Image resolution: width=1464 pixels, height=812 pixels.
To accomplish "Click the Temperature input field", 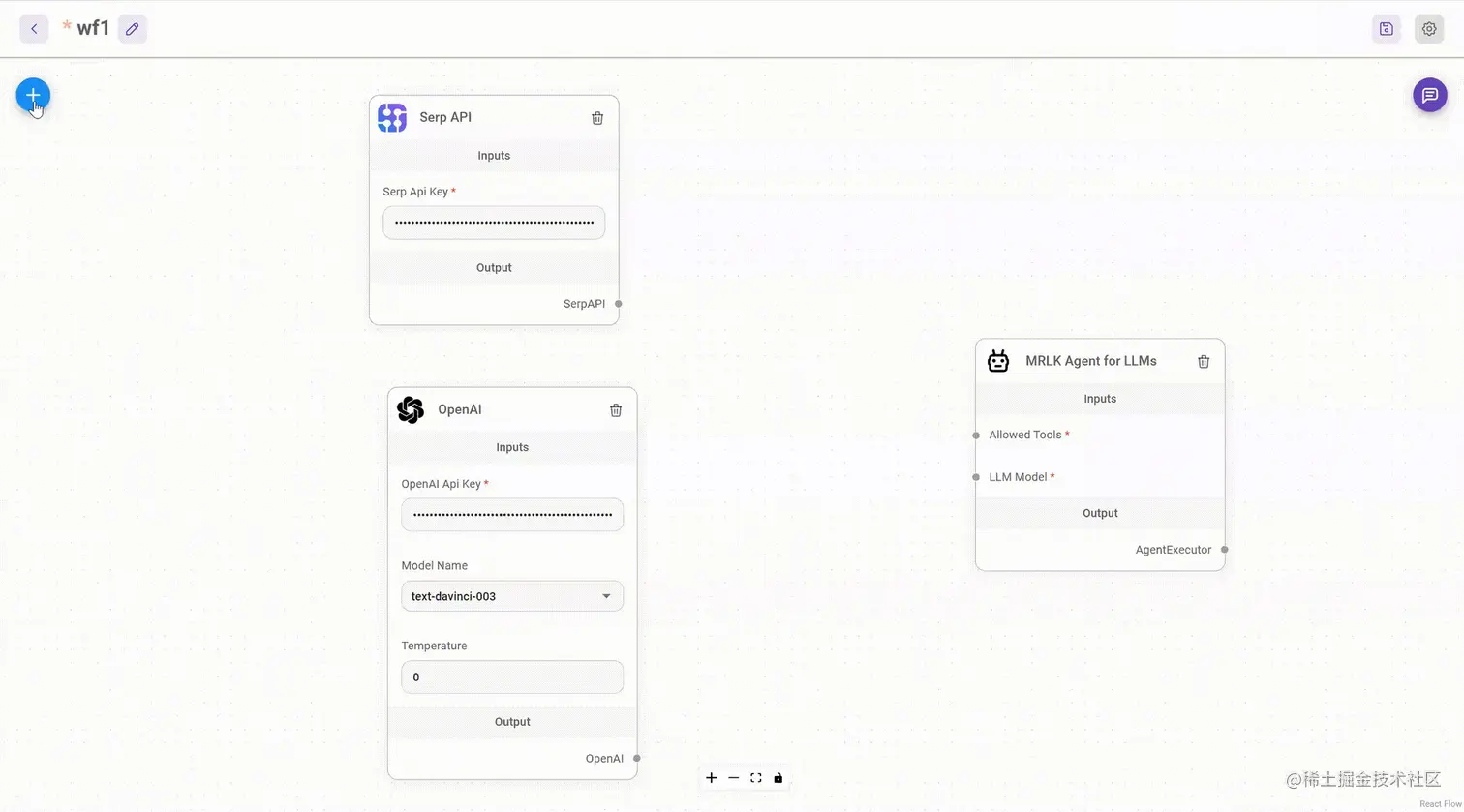I will (x=512, y=677).
